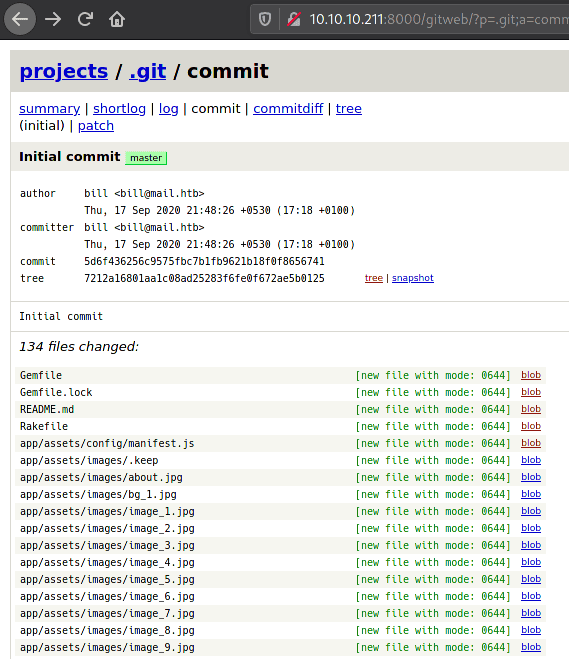Viewport: 569px width, 659px height.
Task: Open blob link for manifest.js
Action: click(x=531, y=443)
